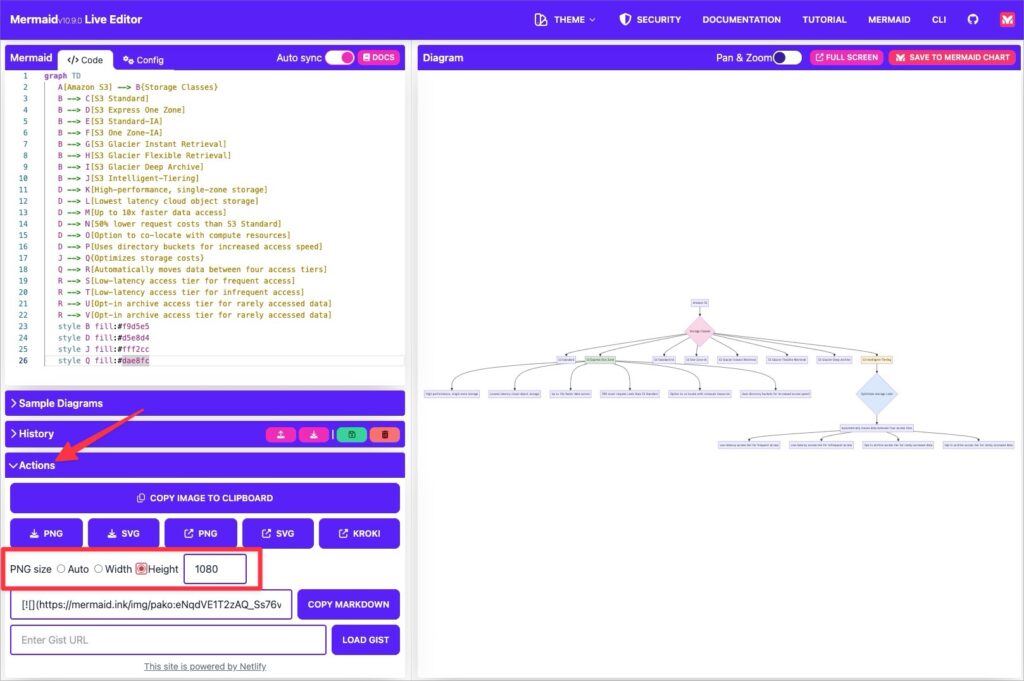
Task: Select the Height PNG size option
Action: point(141,569)
